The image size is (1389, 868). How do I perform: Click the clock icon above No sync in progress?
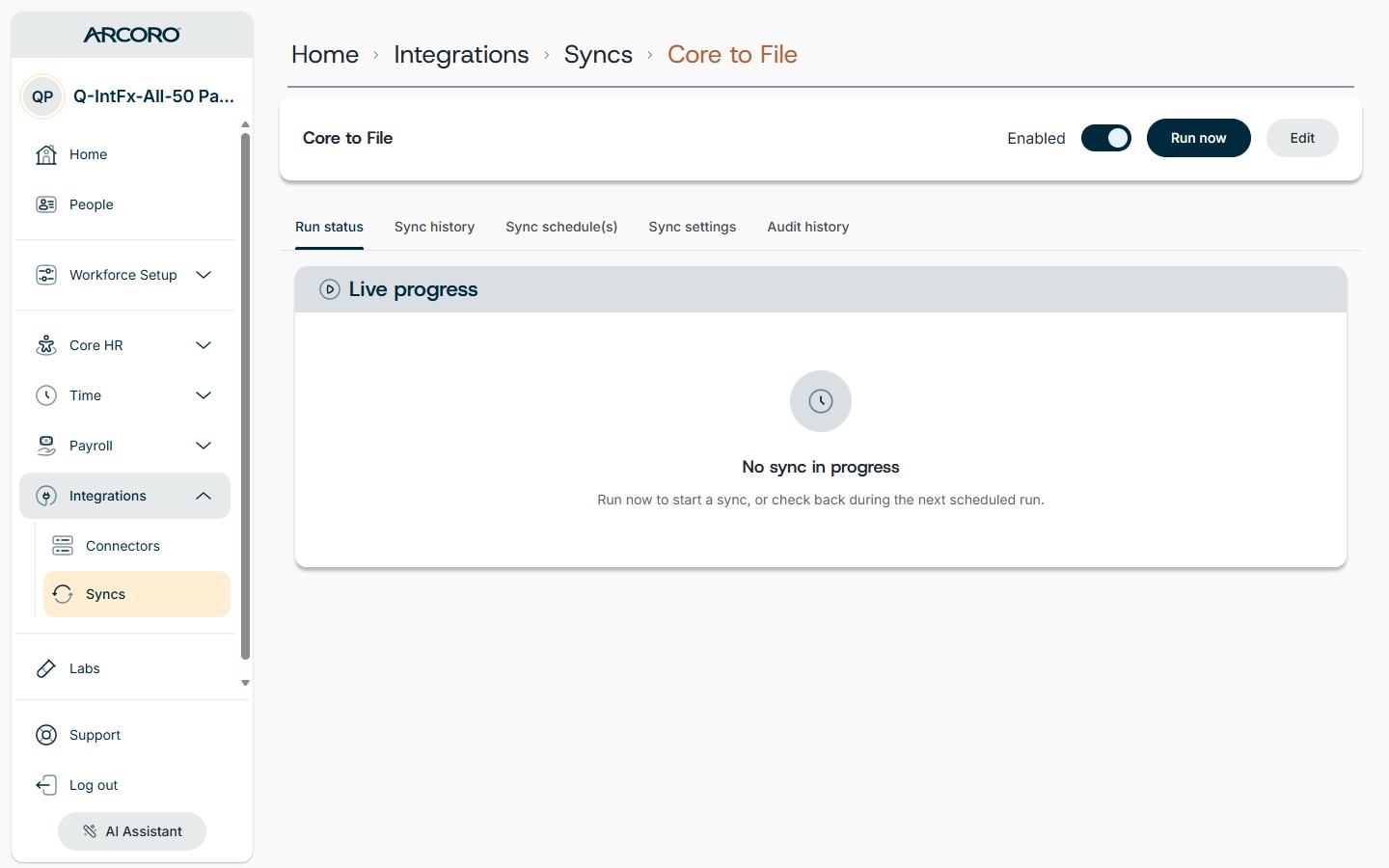(x=821, y=401)
